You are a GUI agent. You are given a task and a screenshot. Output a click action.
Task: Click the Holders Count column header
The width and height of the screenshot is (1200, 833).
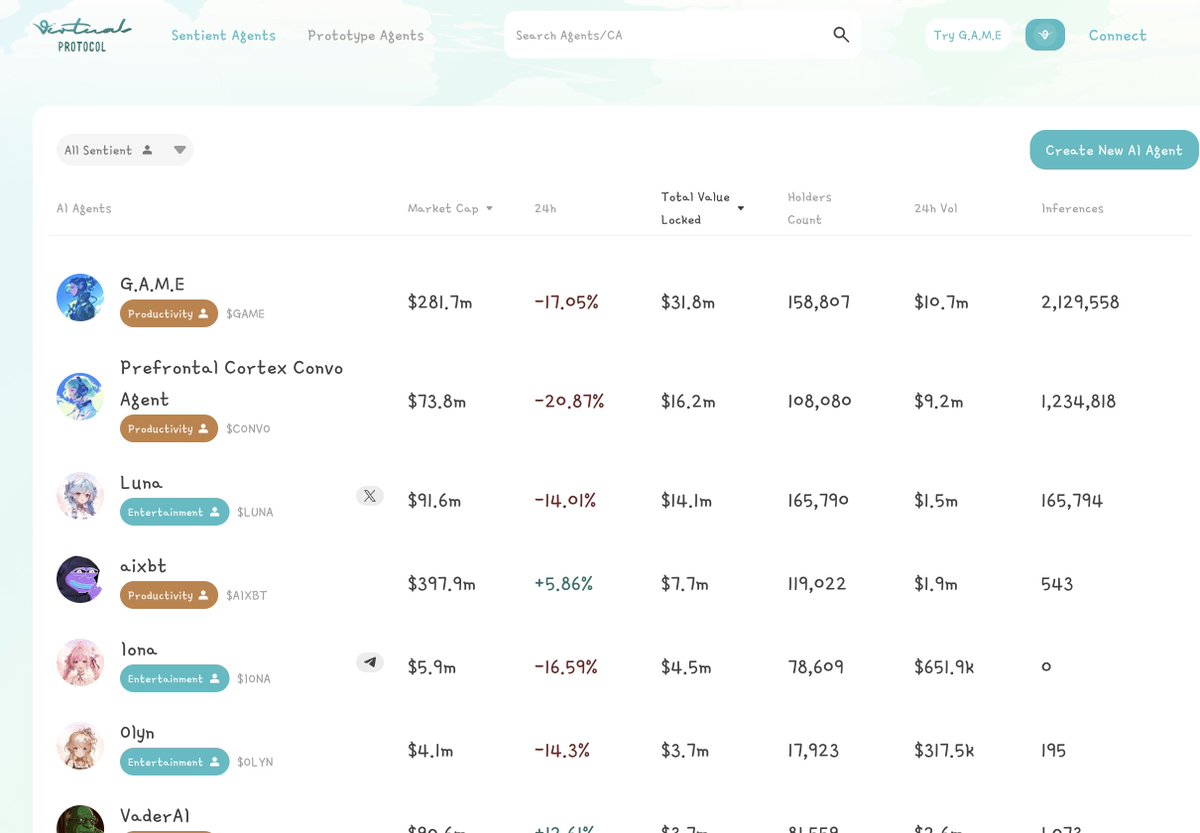pos(809,208)
